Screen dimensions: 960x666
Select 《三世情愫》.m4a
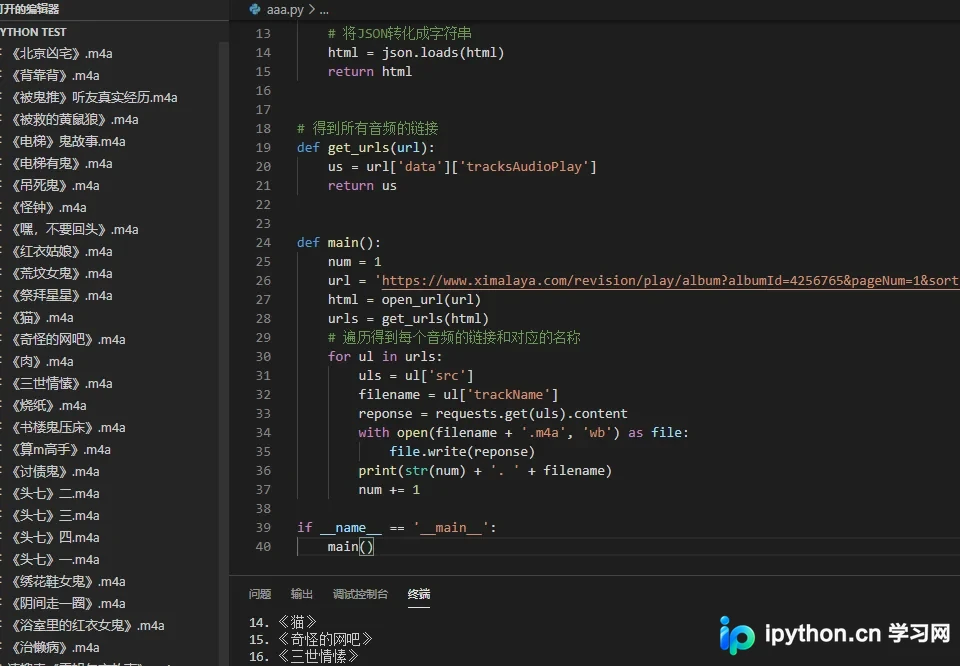point(61,384)
